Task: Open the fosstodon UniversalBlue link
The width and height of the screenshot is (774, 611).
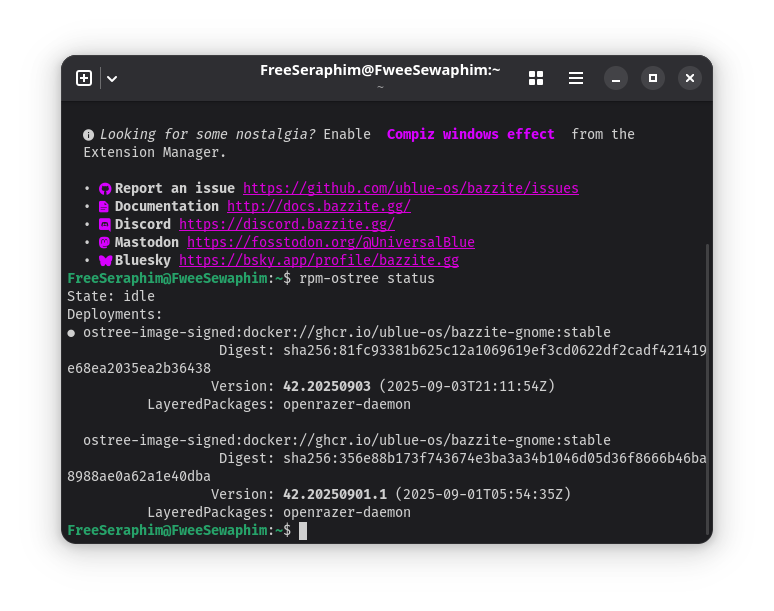Action: pyautogui.click(x=331, y=242)
